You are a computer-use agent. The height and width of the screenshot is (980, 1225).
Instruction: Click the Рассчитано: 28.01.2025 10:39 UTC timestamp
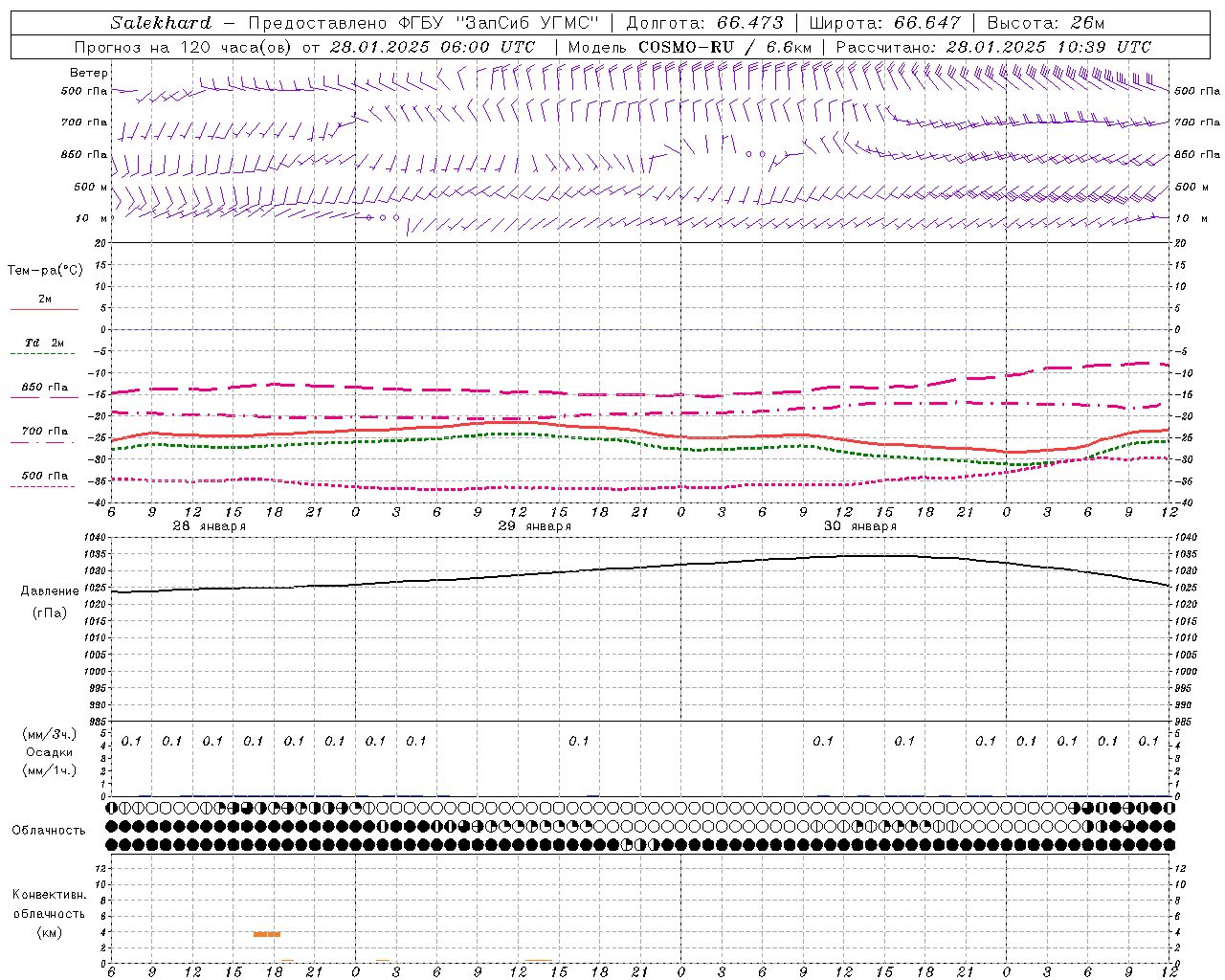tap(993, 47)
